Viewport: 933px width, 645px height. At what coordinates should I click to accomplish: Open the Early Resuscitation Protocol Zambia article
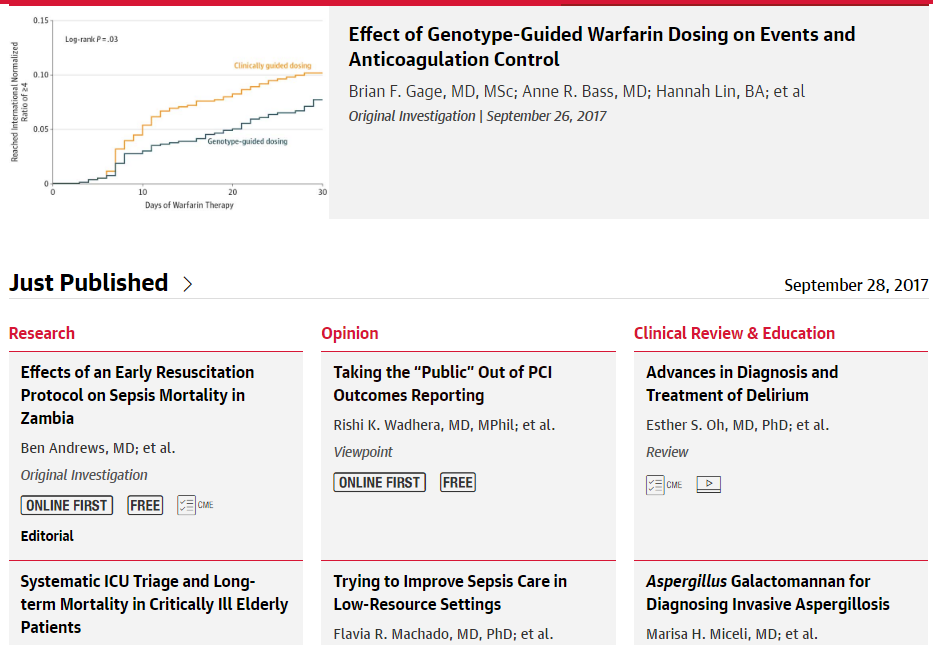point(137,395)
